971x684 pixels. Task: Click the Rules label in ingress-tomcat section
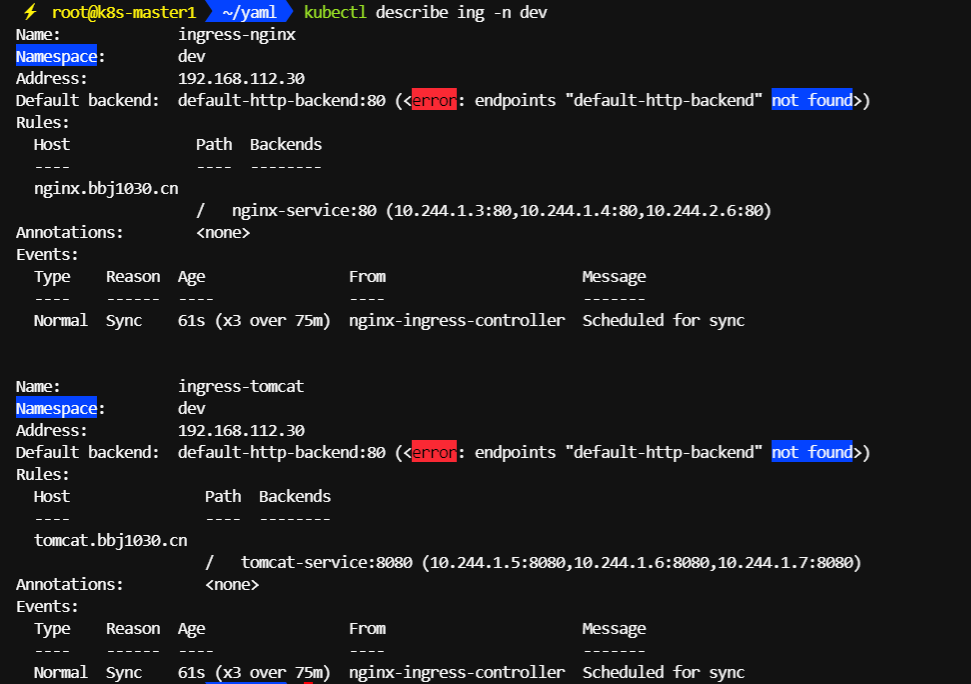point(43,474)
